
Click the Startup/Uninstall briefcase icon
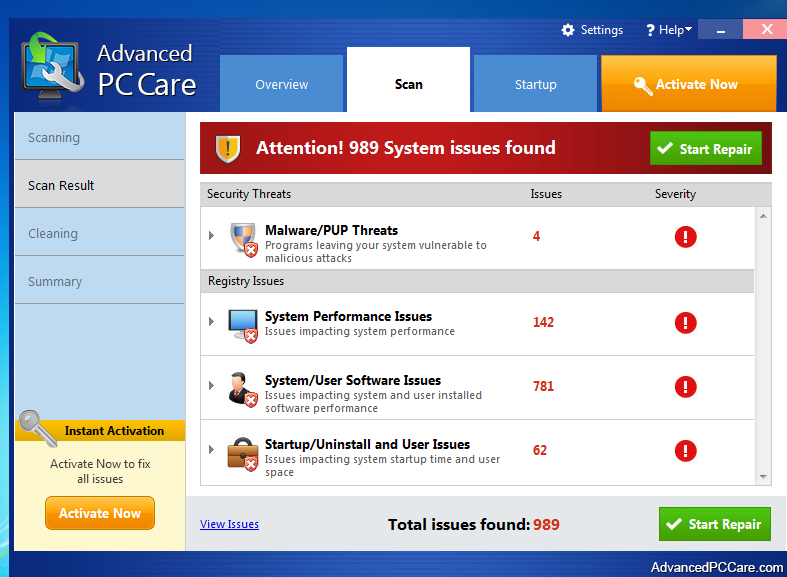[x=243, y=452]
